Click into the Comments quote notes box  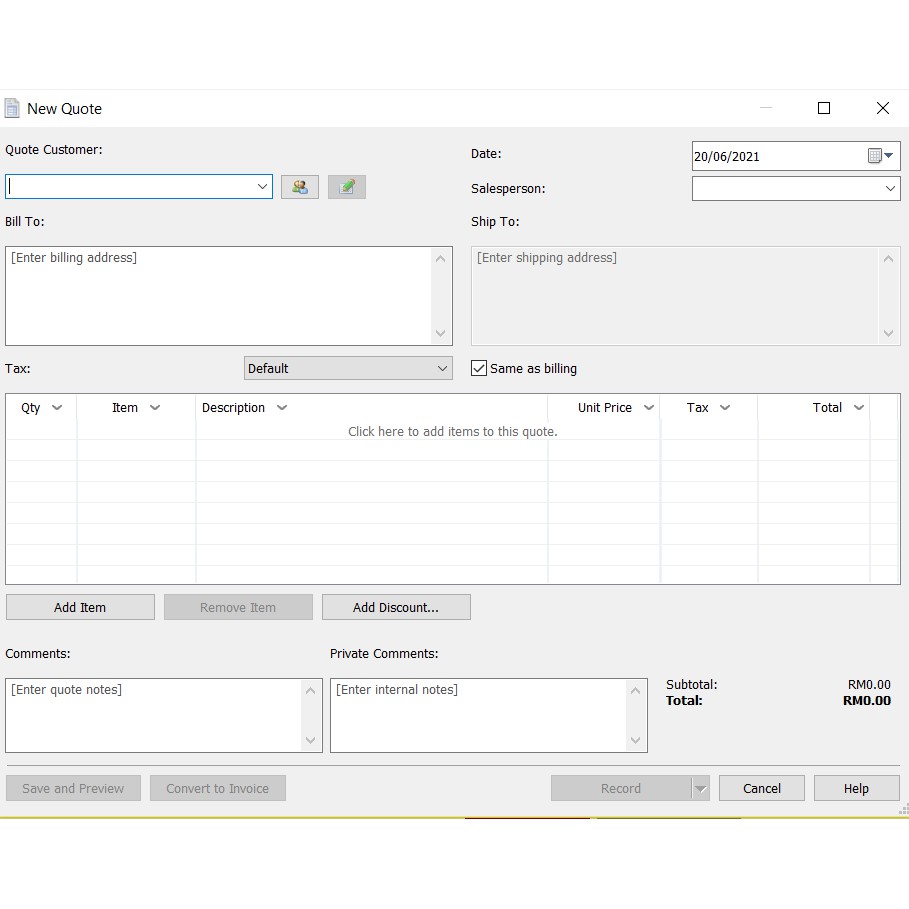154,715
